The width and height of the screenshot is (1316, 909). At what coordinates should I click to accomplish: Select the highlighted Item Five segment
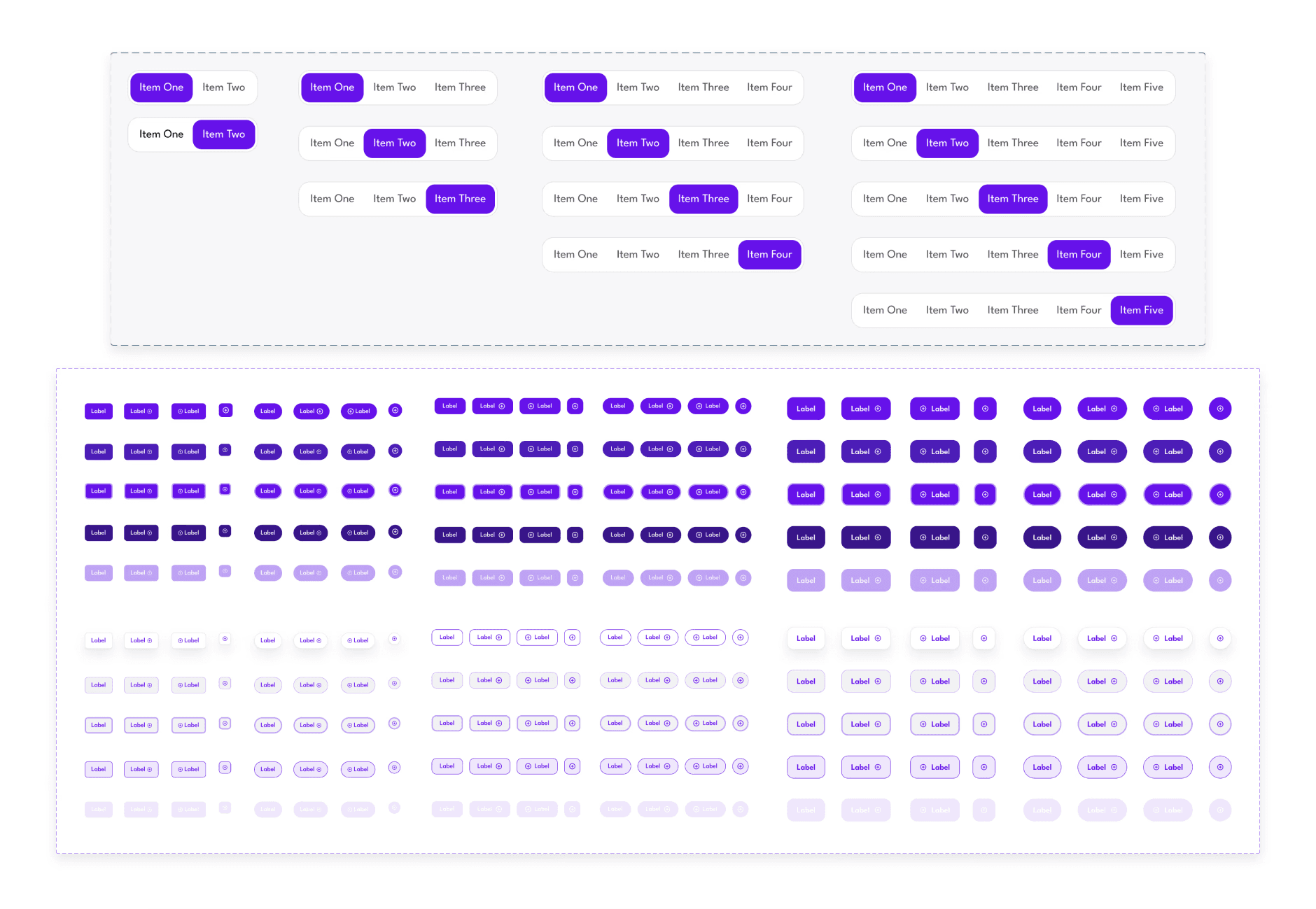pyautogui.click(x=1141, y=310)
